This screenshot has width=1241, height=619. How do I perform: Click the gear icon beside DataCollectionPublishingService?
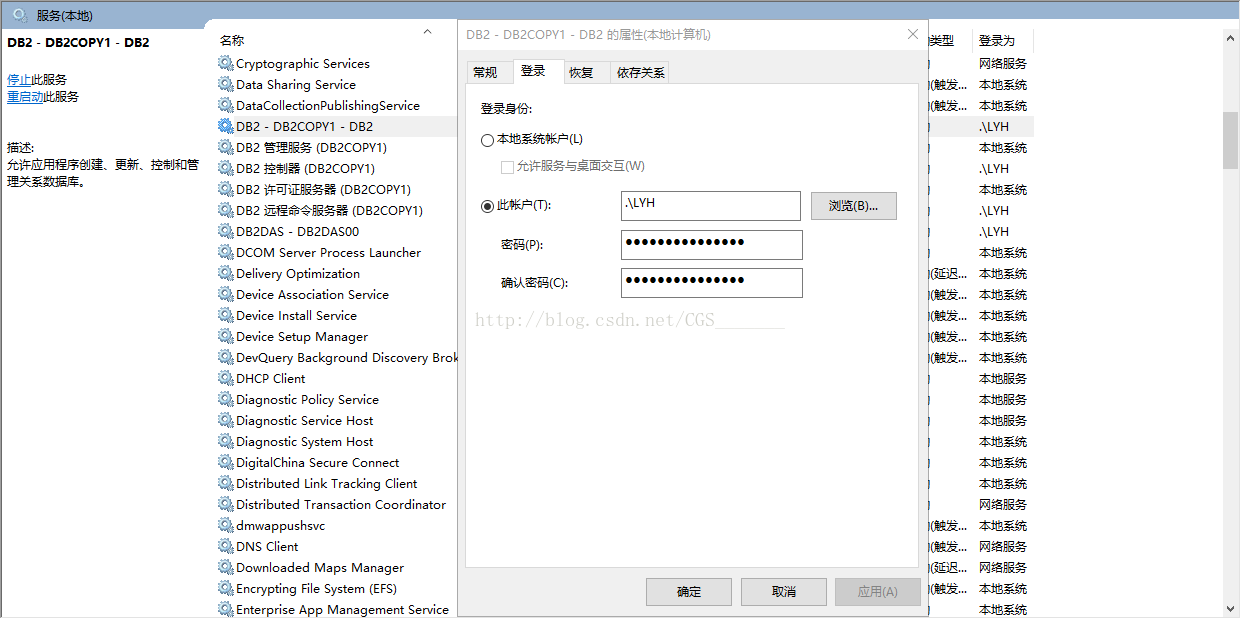pos(226,105)
